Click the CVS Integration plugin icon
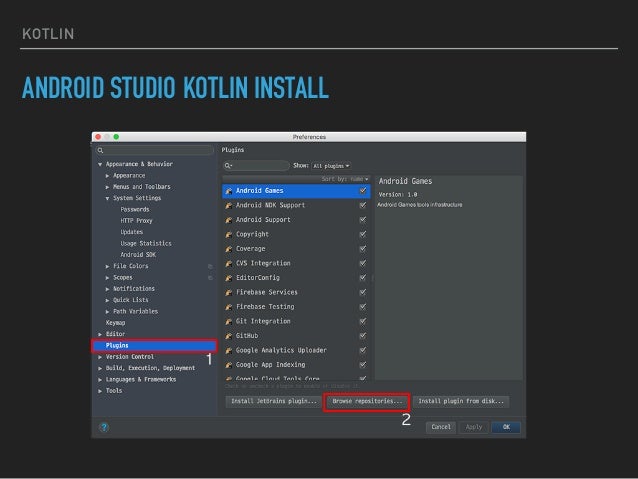 229,264
